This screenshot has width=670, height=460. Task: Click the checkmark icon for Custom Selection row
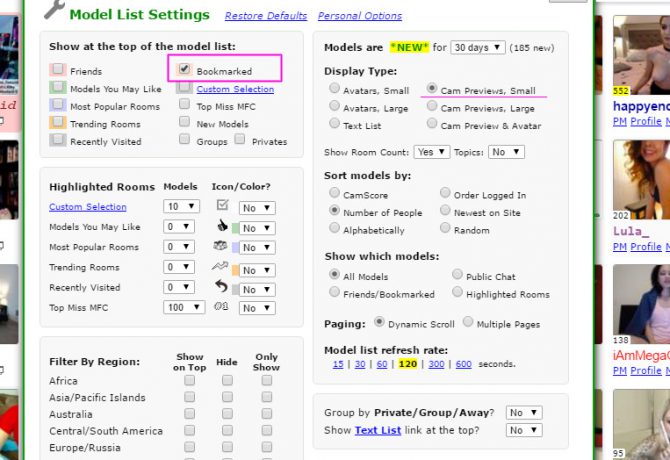222,206
